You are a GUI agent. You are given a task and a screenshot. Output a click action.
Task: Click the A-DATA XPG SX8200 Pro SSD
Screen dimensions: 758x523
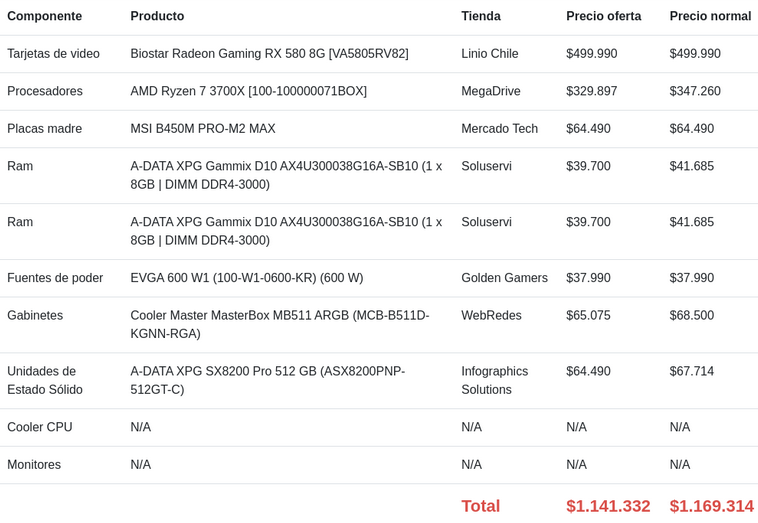pos(268,380)
